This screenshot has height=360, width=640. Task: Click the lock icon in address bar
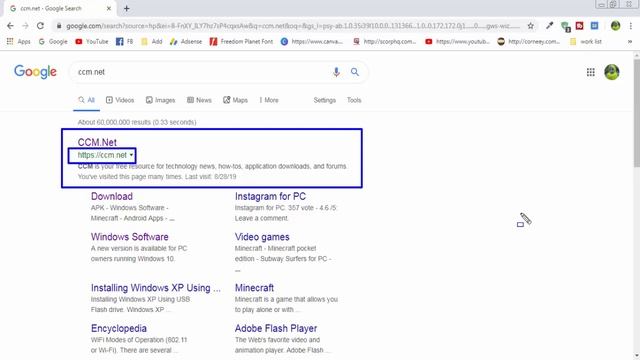click(x=59, y=26)
